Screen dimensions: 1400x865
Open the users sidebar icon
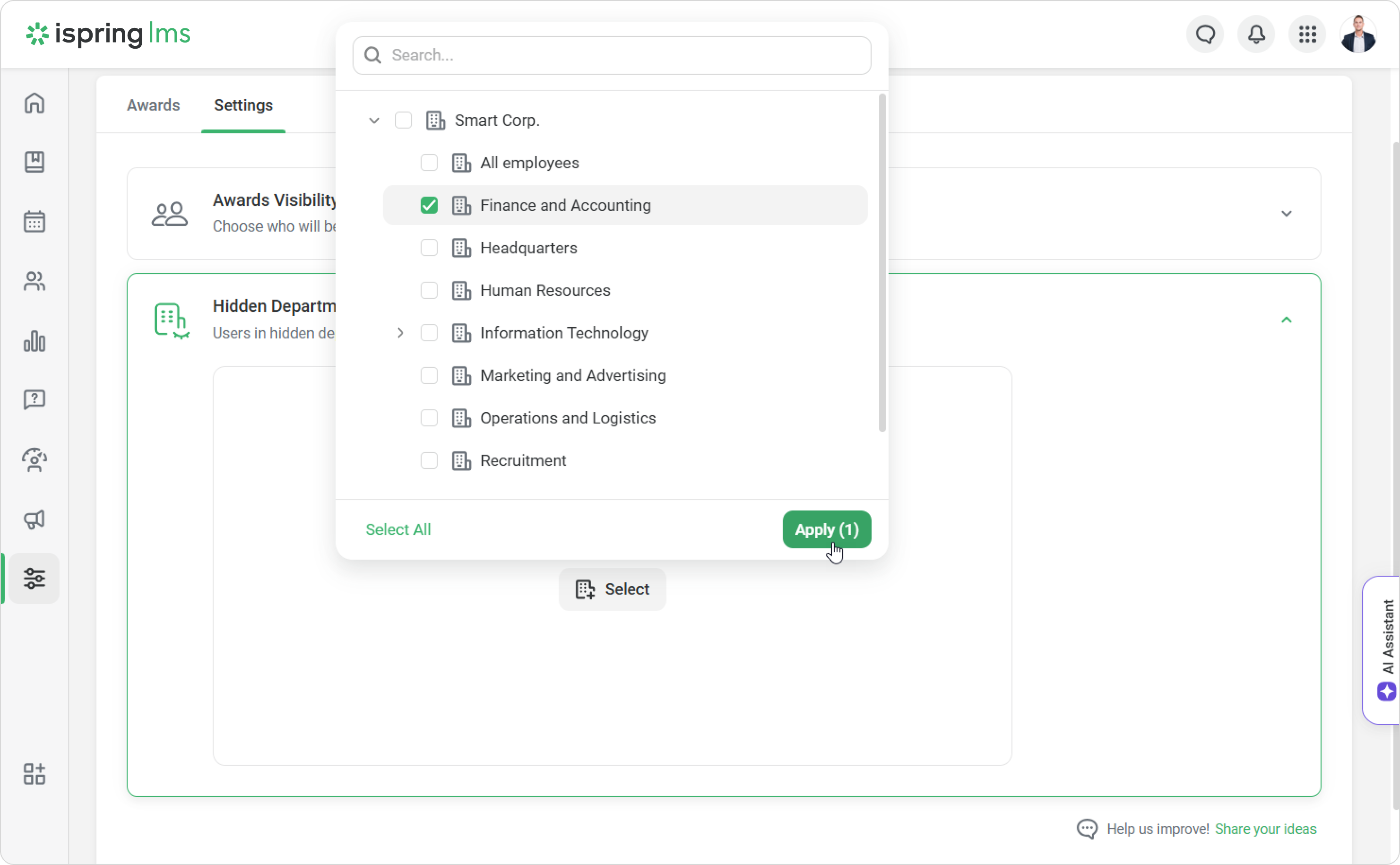(35, 281)
